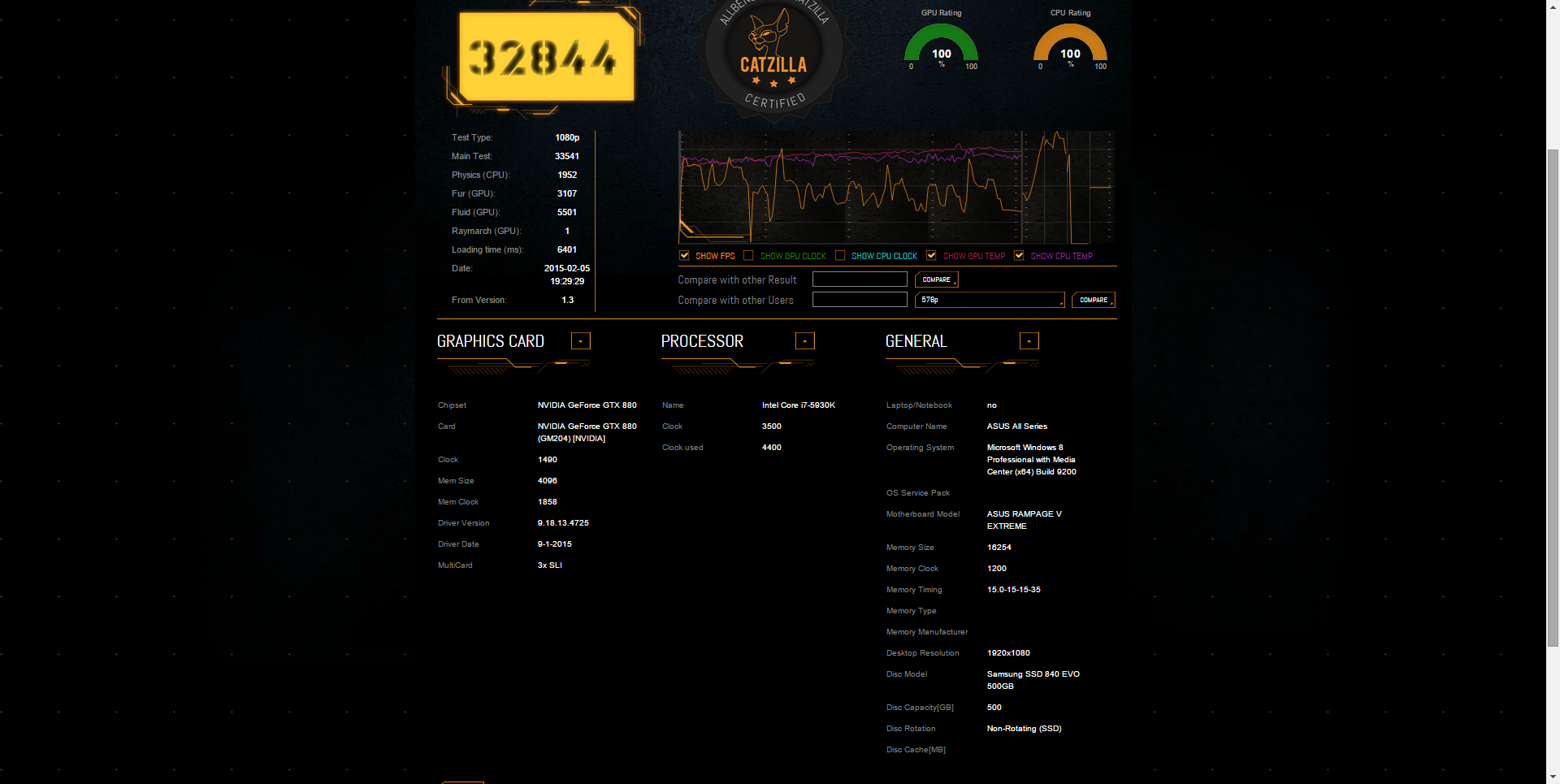Click the Memory Size value 16254
The height and width of the screenshot is (784, 1560).
click(x=999, y=547)
